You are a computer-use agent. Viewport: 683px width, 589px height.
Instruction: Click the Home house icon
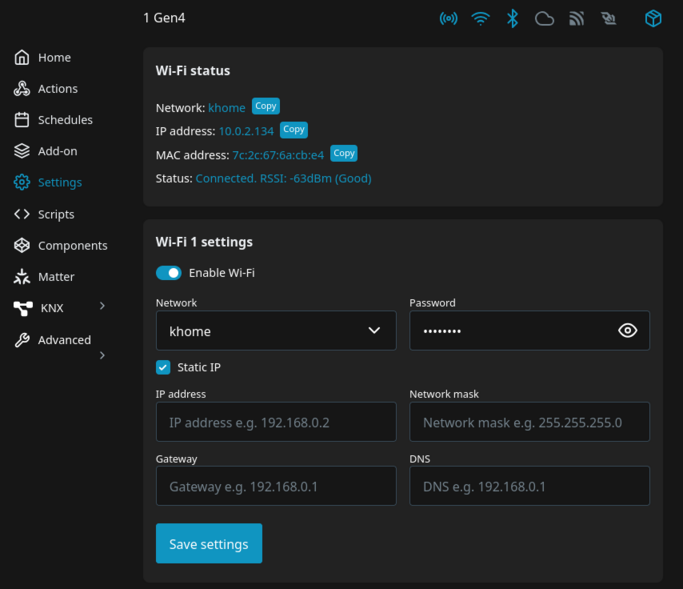[22, 58]
